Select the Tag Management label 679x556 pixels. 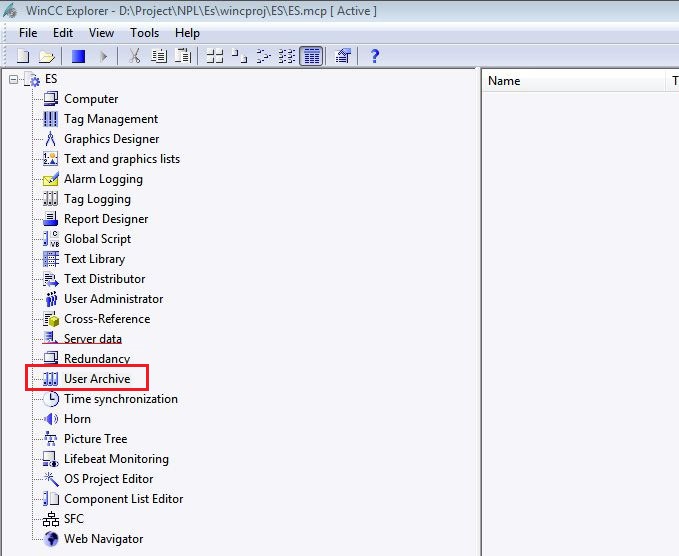(x=111, y=119)
